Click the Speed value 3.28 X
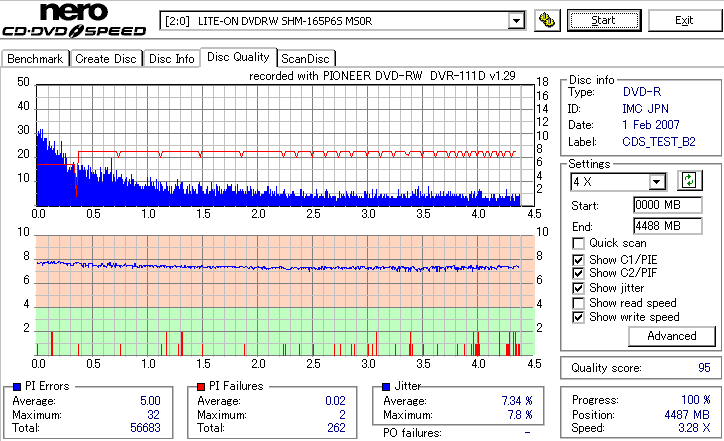The width and height of the screenshot is (724, 441). click(694, 428)
